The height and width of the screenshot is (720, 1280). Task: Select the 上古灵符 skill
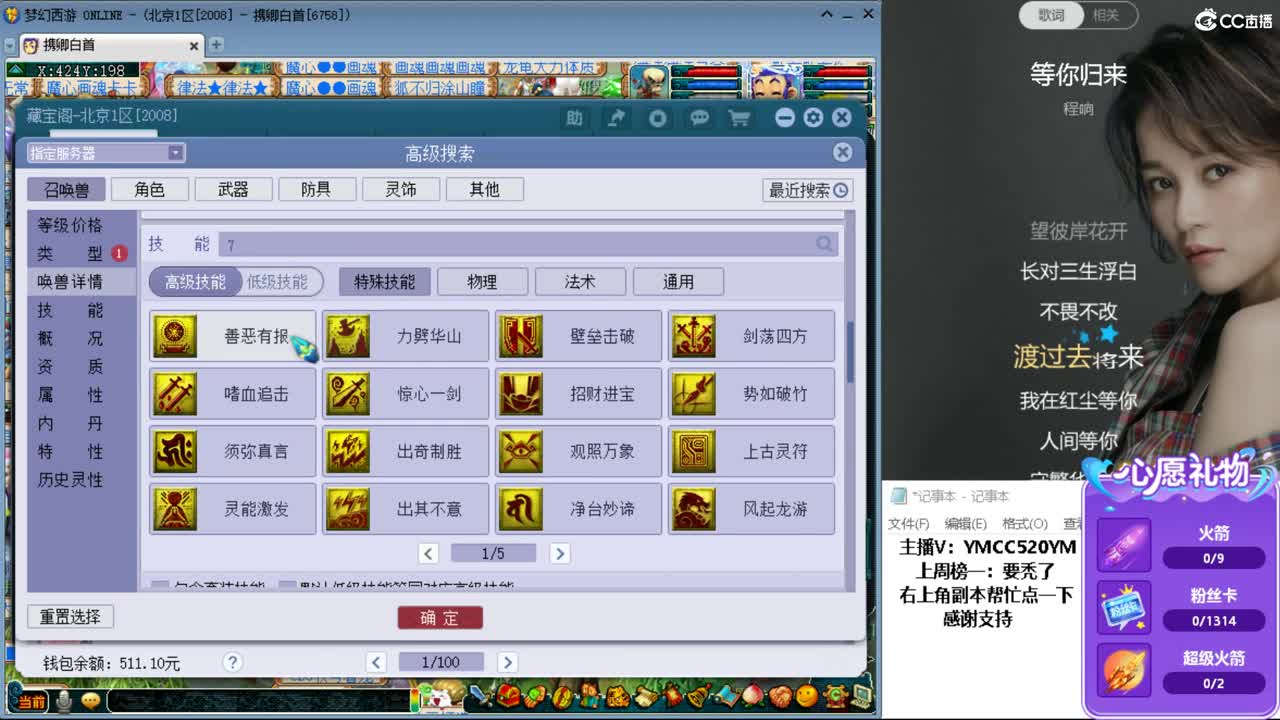coord(751,451)
